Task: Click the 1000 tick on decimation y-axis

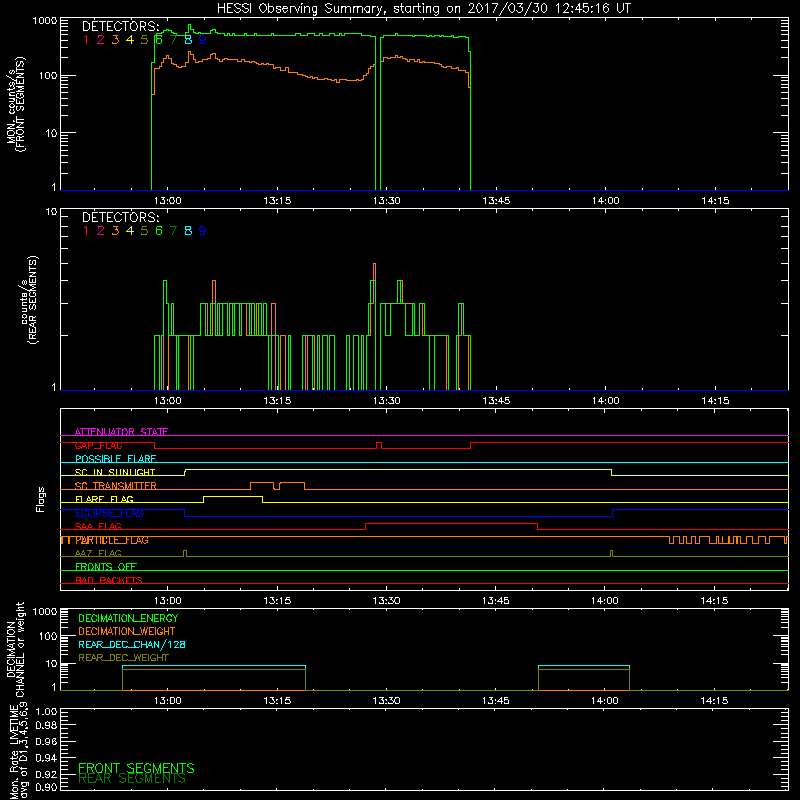Action: (45, 611)
